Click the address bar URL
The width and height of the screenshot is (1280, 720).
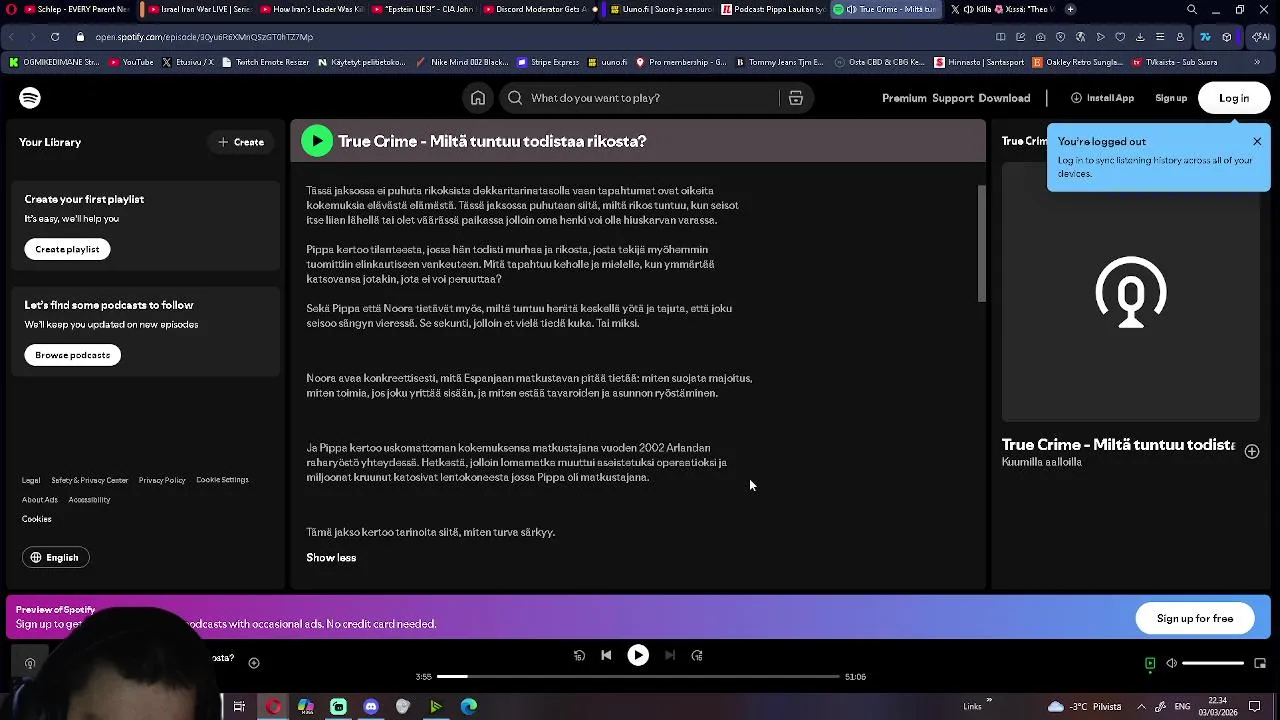tap(204, 37)
